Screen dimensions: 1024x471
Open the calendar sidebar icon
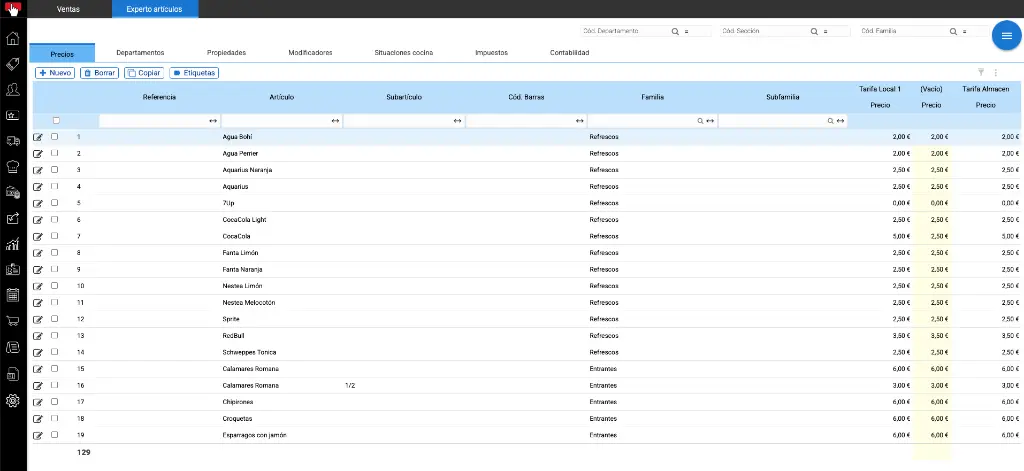click(12, 295)
